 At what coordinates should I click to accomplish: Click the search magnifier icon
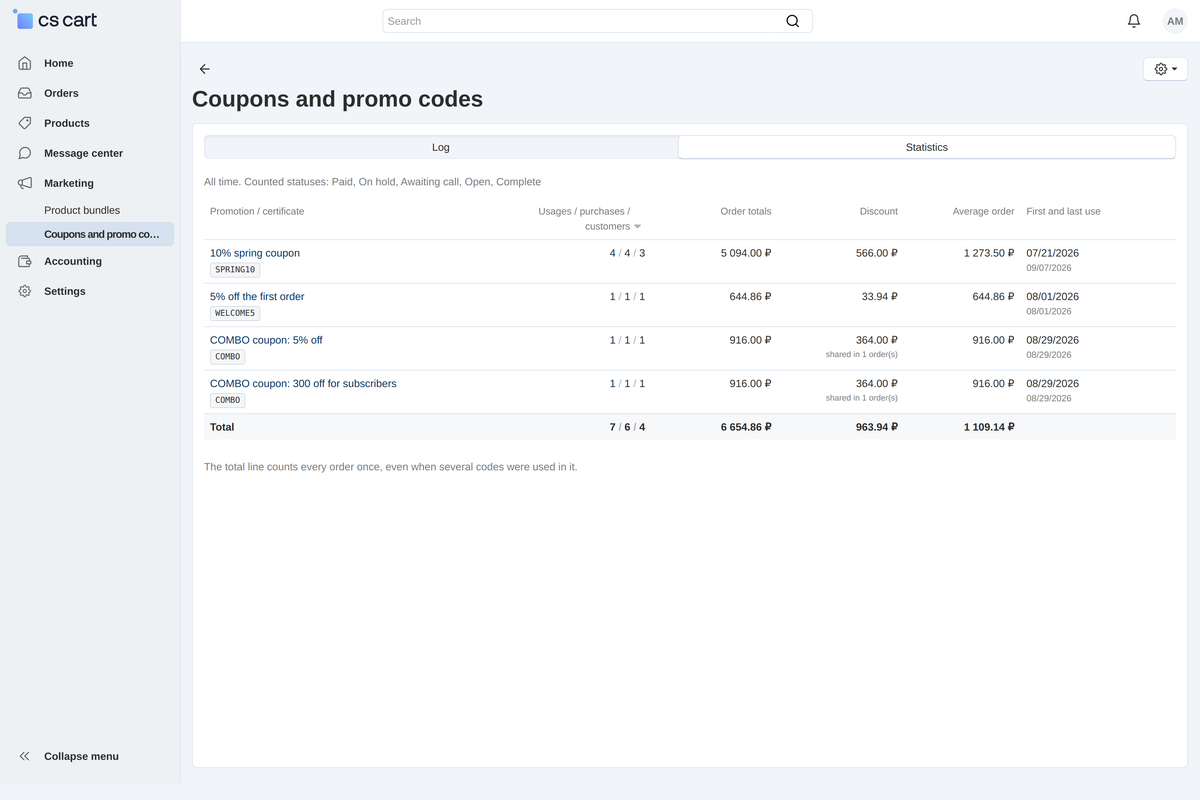pyautogui.click(x=793, y=21)
